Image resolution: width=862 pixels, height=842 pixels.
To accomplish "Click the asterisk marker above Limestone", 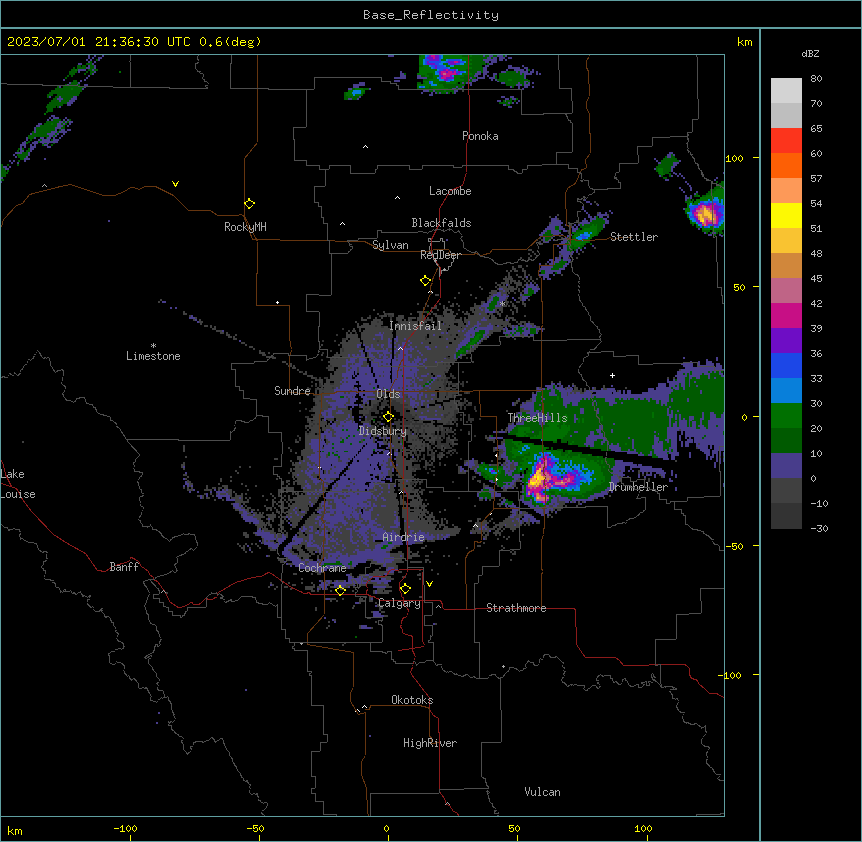I will (153, 345).
